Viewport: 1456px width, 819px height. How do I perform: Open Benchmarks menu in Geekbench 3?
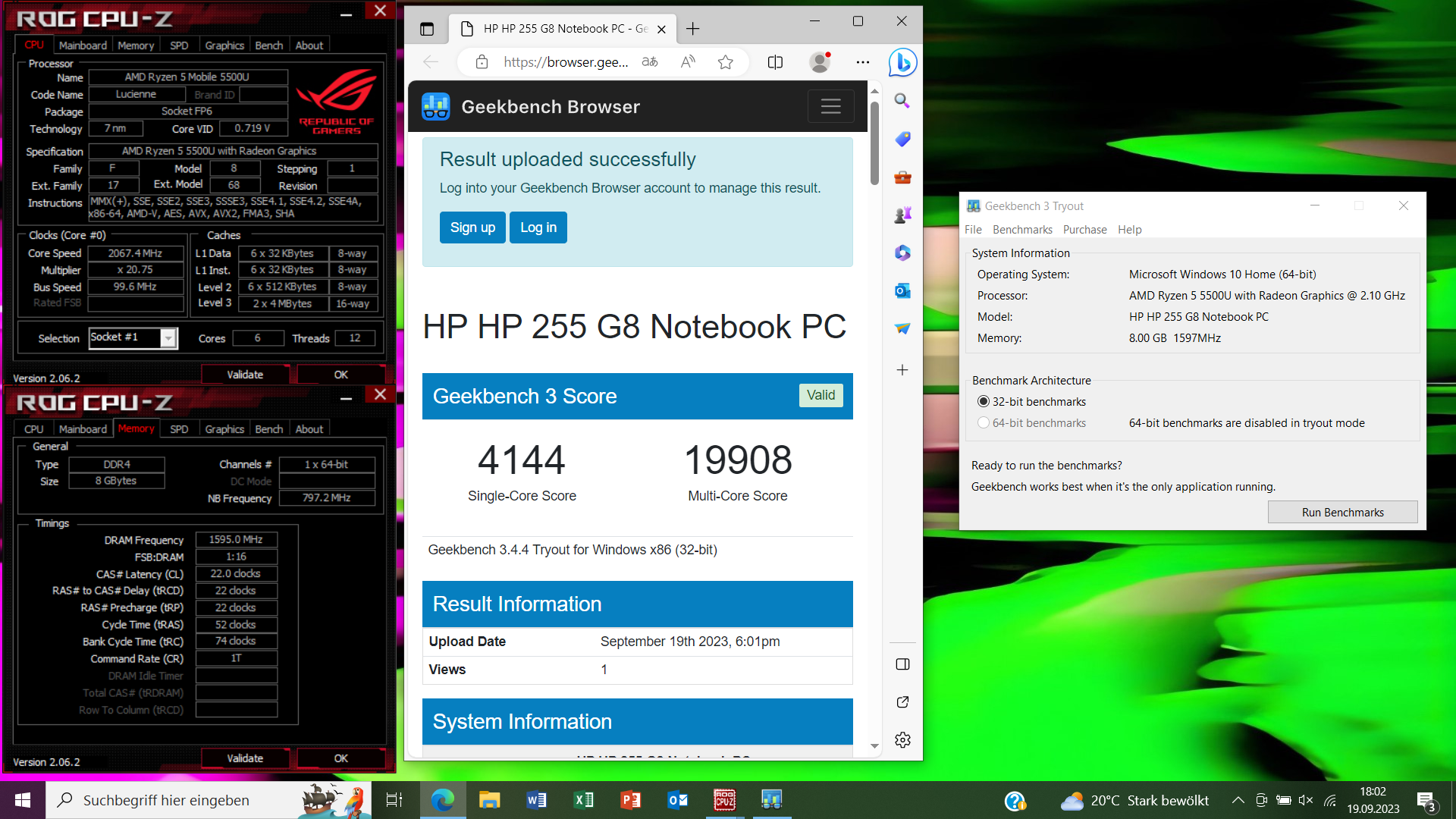click(x=1022, y=230)
